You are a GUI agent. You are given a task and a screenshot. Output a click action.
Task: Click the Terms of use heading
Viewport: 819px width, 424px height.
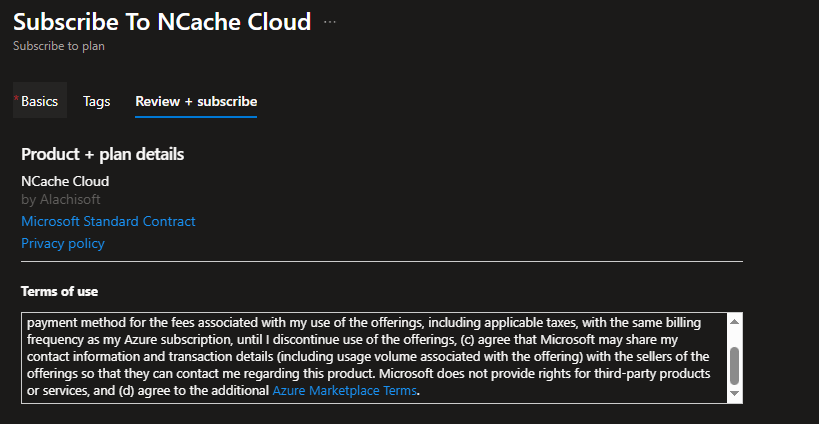[x=60, y=291]
